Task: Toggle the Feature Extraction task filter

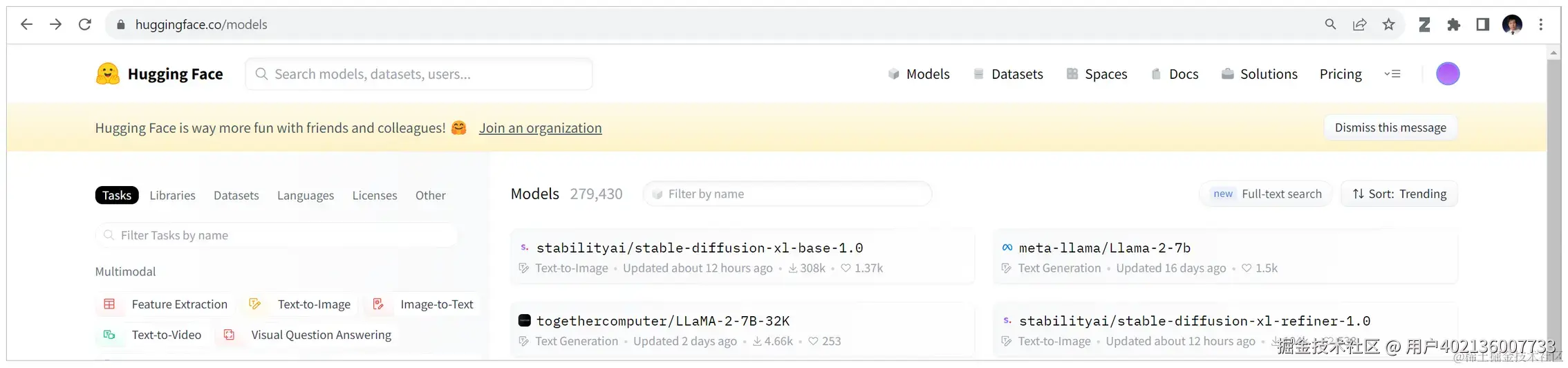Action: [x=178, y=304]
